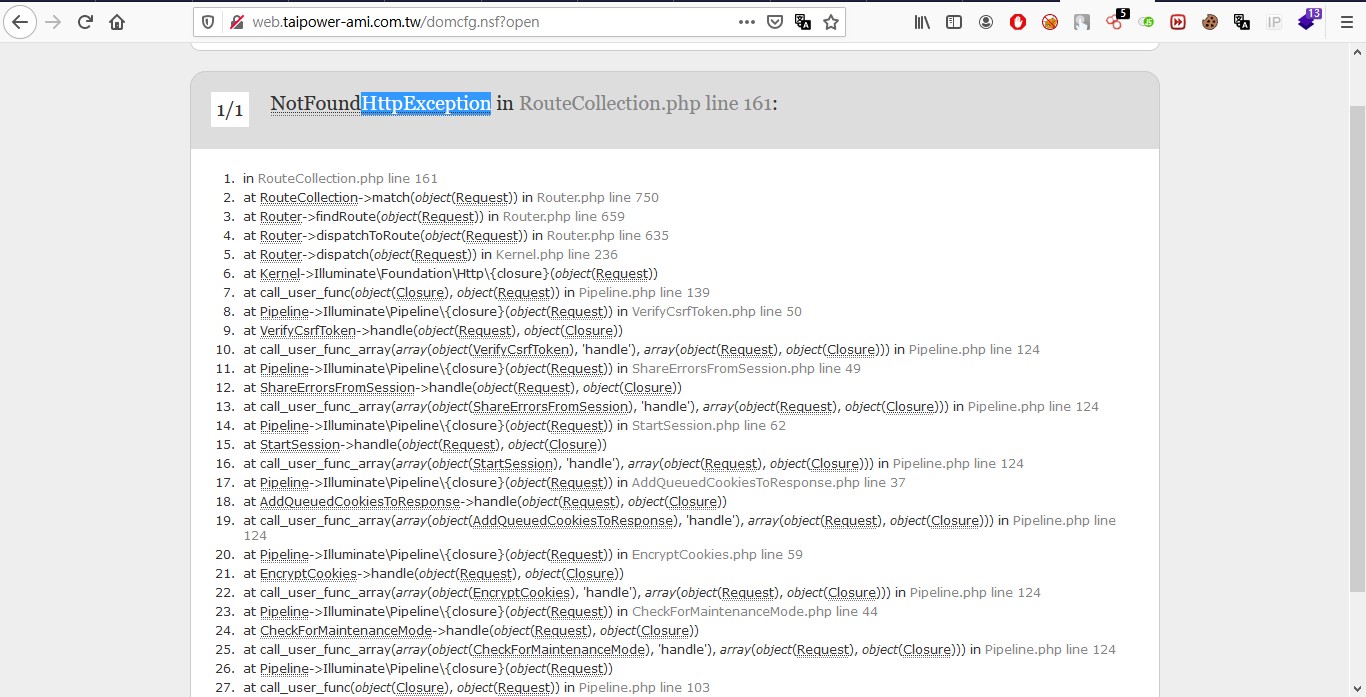Click 'AddQueuedCookiesToResponse' in trace line 18
Viewport: 1366px width, 697px height.
coord(360,501)
